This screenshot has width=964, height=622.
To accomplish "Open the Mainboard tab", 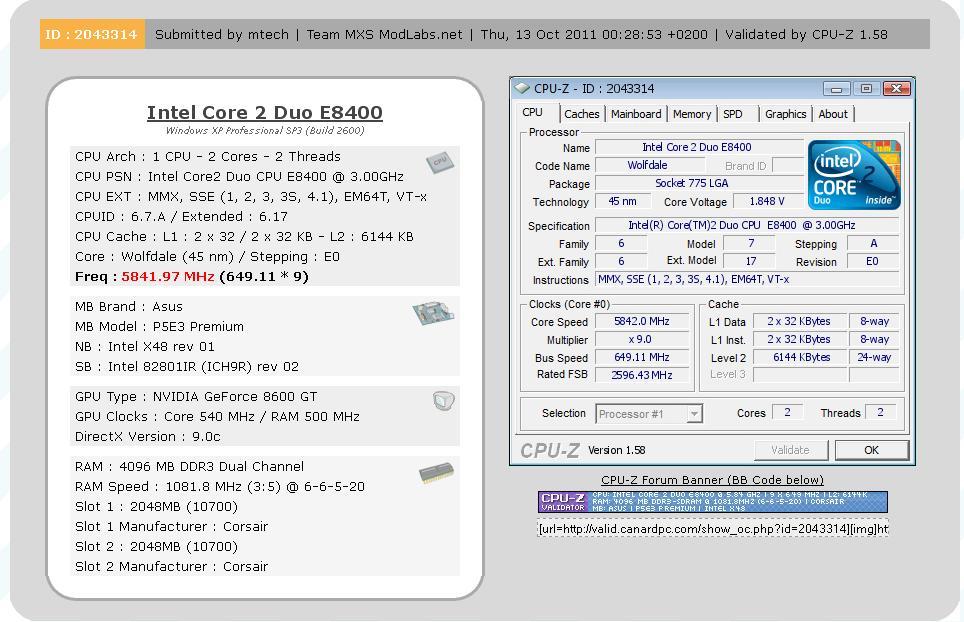I will click(x=636, y=114).
